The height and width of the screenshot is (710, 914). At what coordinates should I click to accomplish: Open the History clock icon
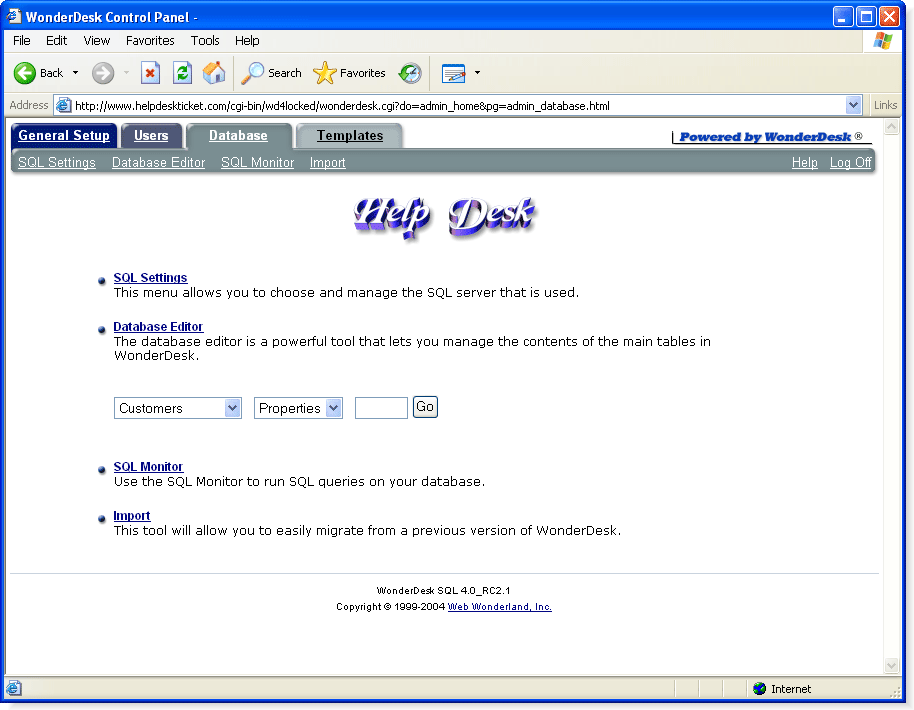410,73
